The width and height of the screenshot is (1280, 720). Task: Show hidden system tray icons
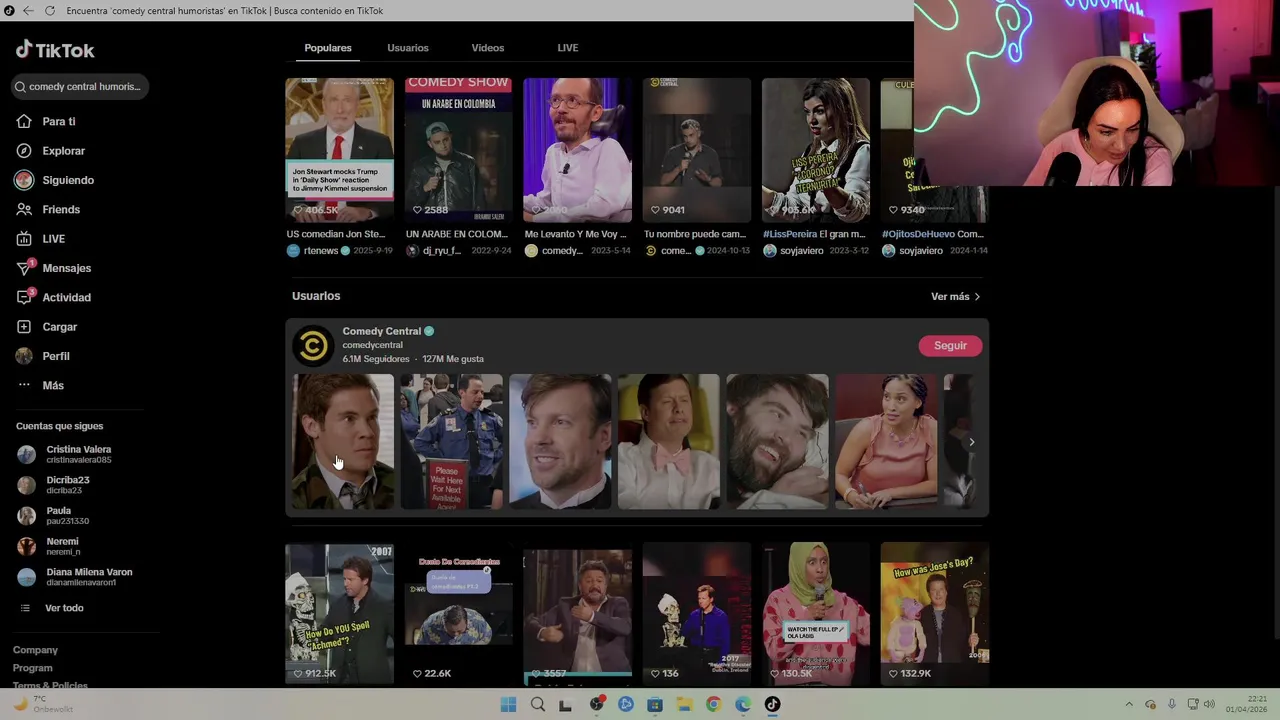pyautogui.click(x=1129, y=705)
